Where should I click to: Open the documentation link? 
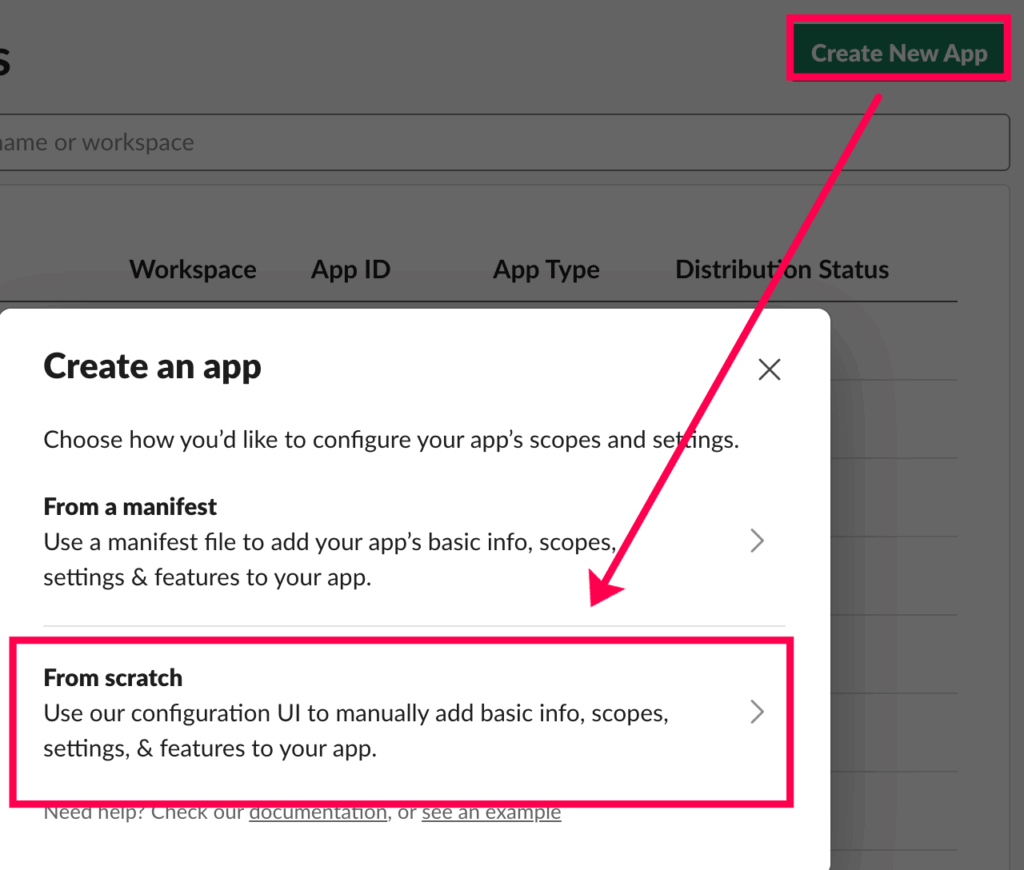click(x=318, y=813)
